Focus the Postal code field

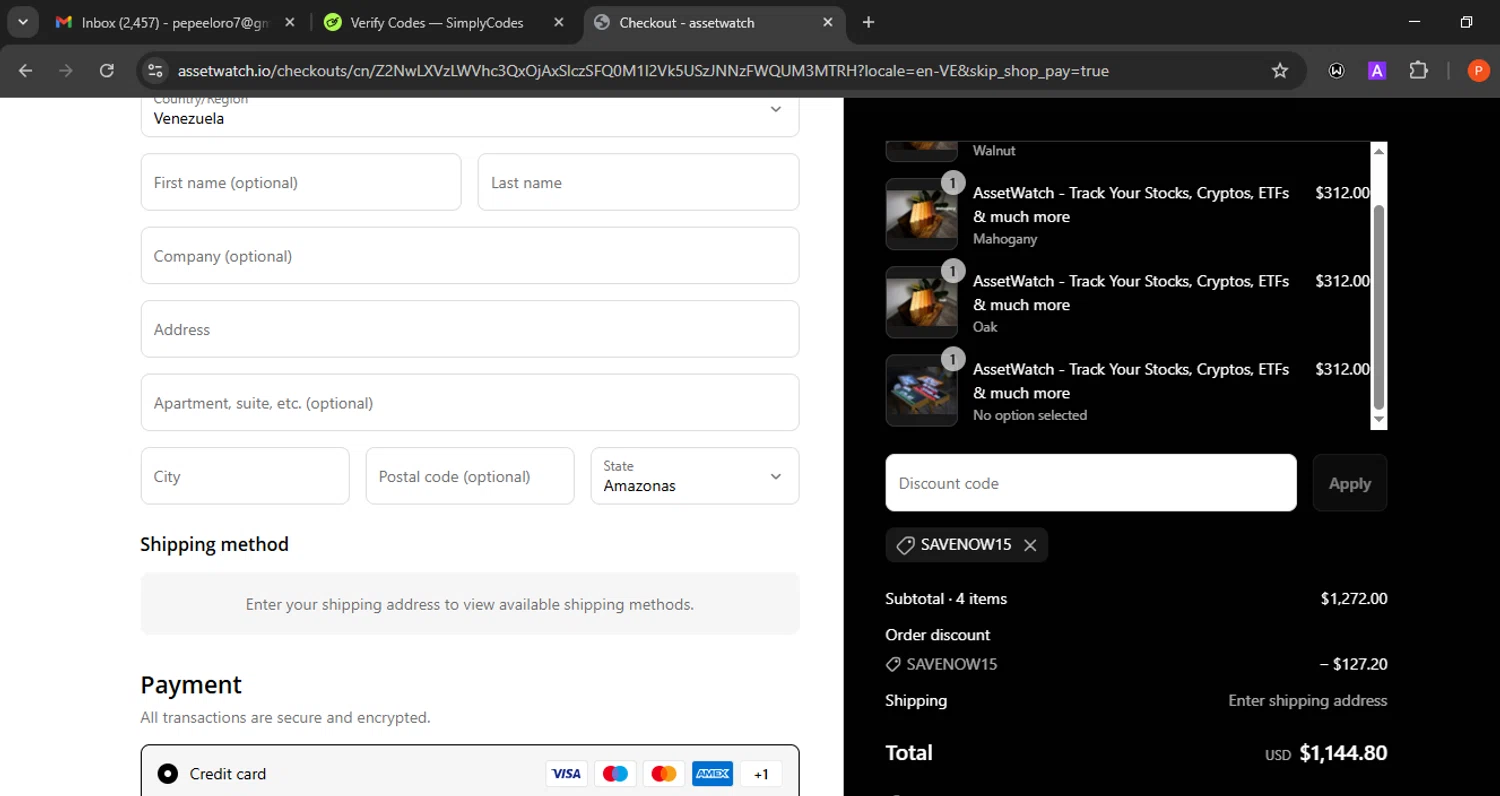[x=470, y=476]
